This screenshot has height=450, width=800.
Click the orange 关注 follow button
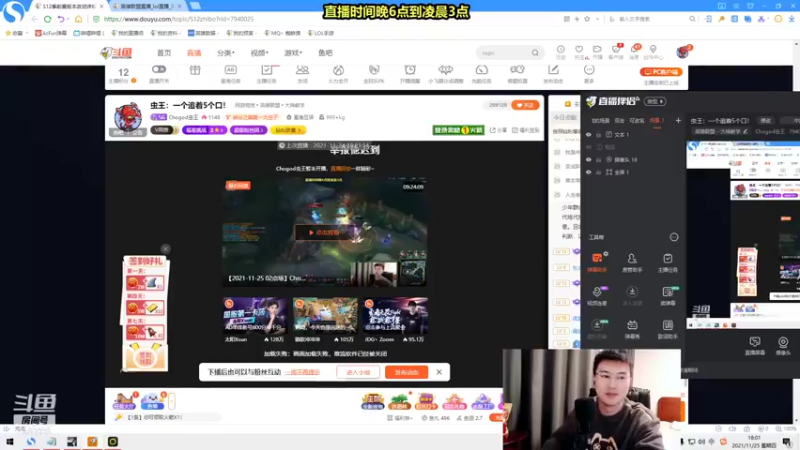(x=524, y=105)
